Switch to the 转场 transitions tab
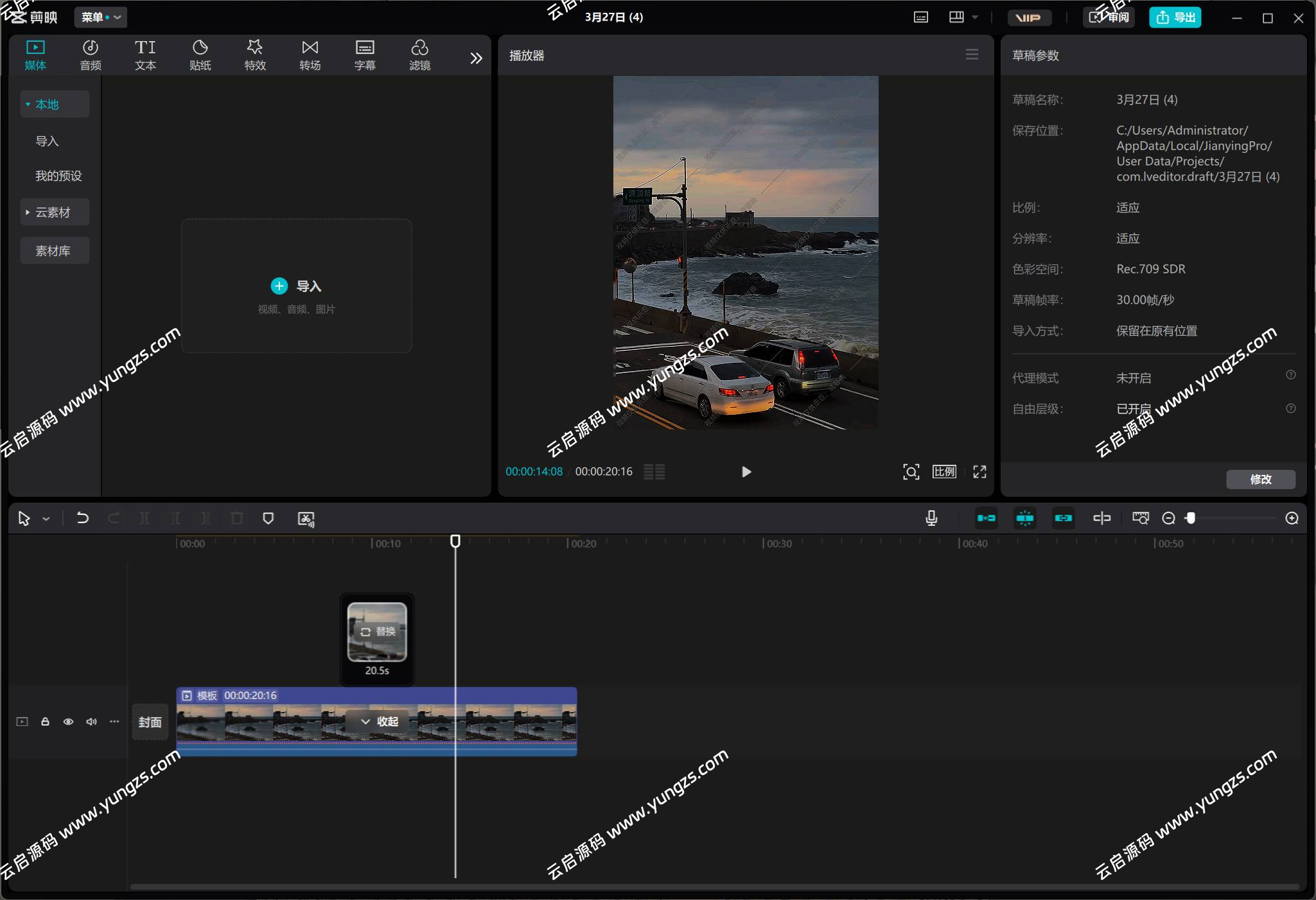 tap(310, 55)
